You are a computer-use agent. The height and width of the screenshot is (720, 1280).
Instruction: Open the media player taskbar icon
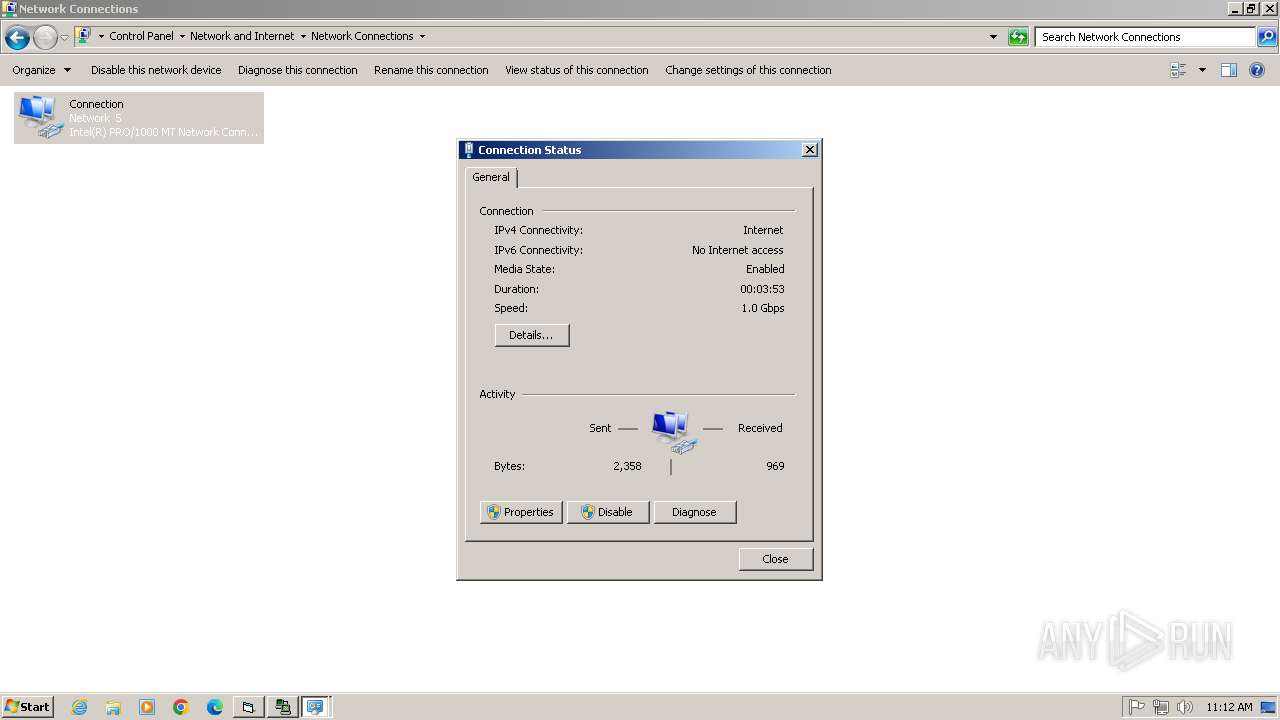147,707
